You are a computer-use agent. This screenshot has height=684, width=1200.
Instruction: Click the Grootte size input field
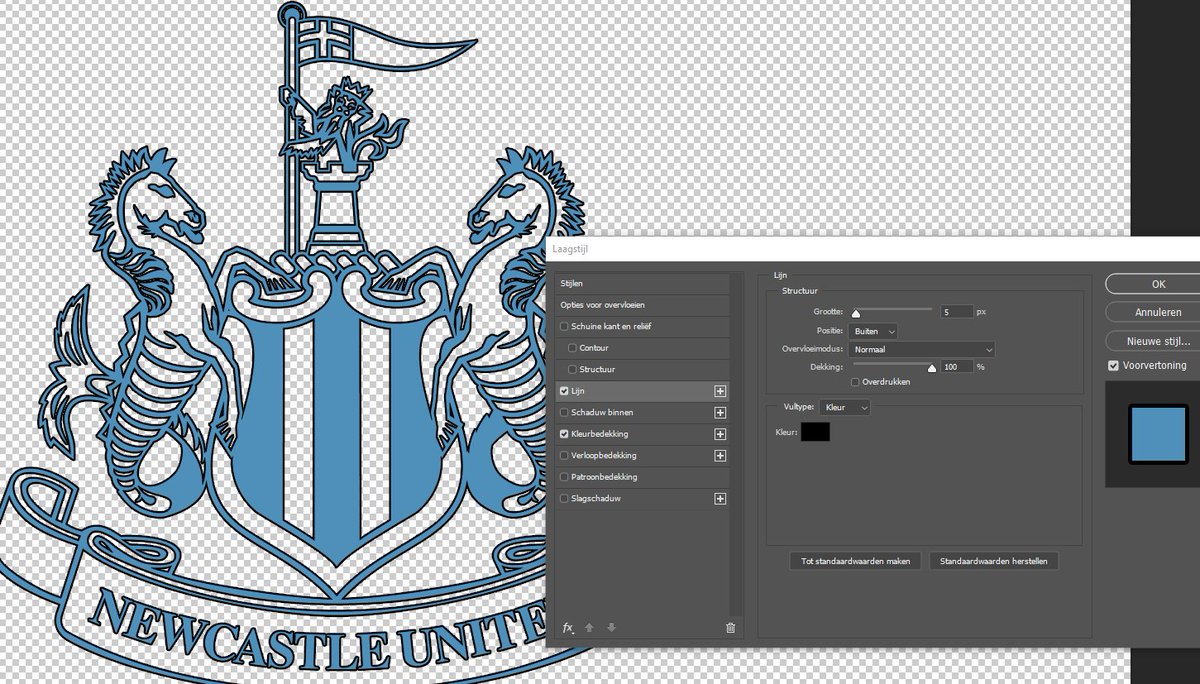click(956, 312)
